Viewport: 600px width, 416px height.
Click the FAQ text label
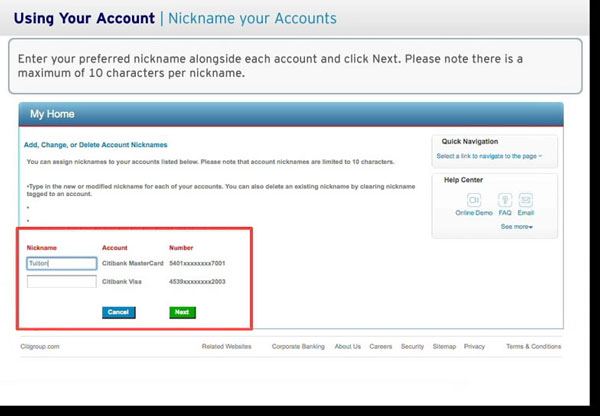point(505,213)
